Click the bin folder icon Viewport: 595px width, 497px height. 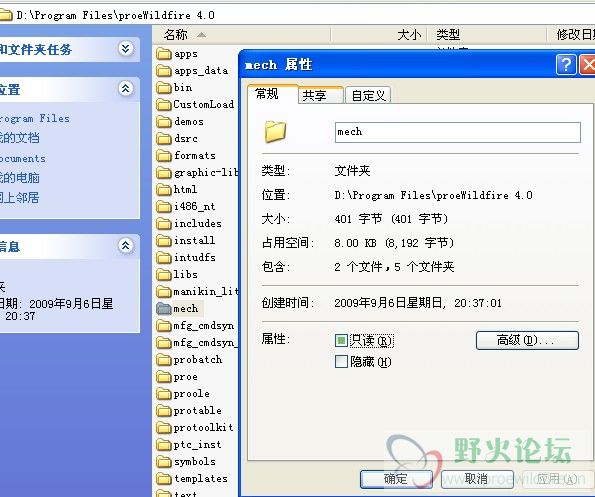pos(164,88)
